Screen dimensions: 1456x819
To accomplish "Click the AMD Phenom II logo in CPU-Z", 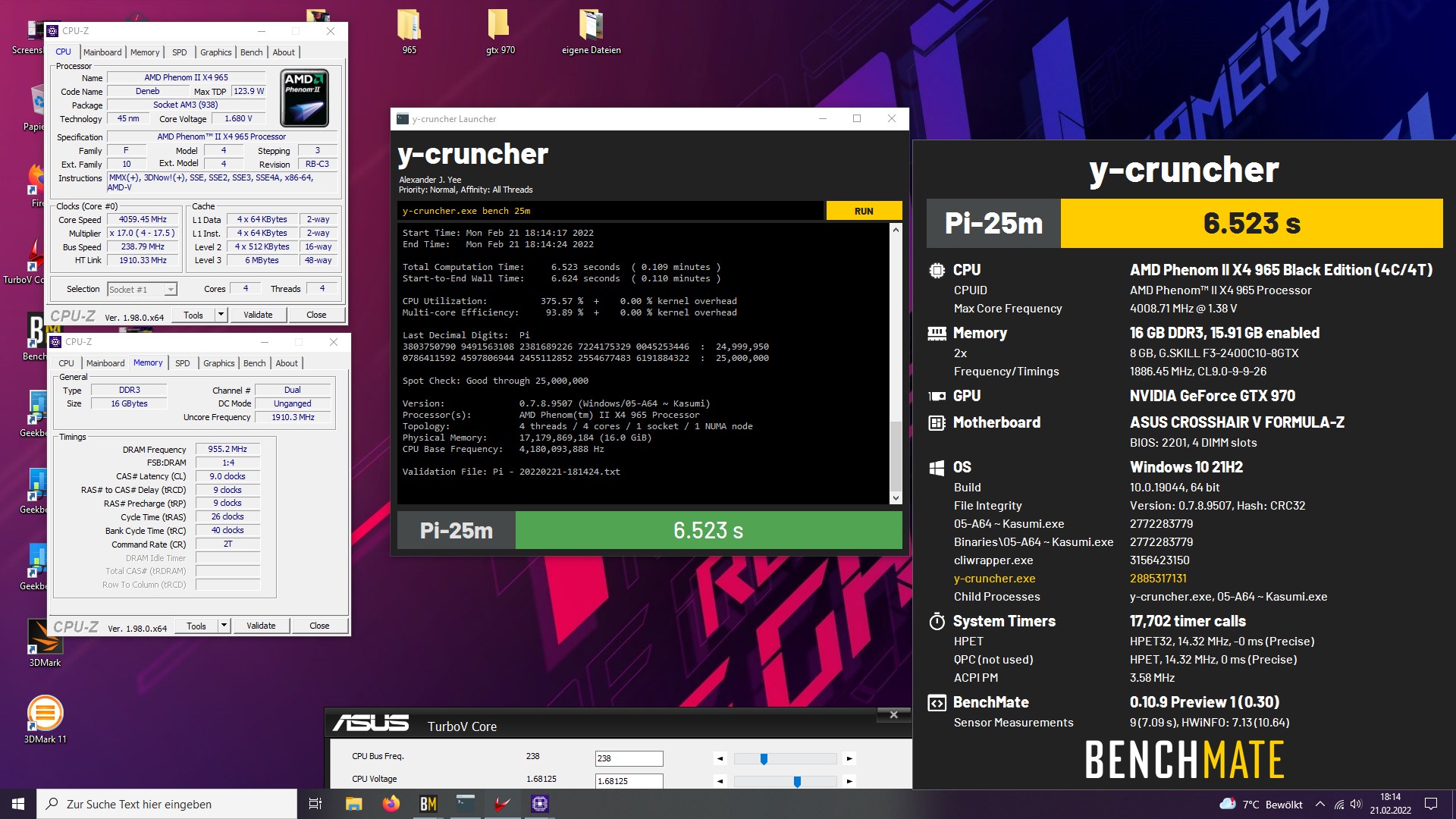I will 304,98.
